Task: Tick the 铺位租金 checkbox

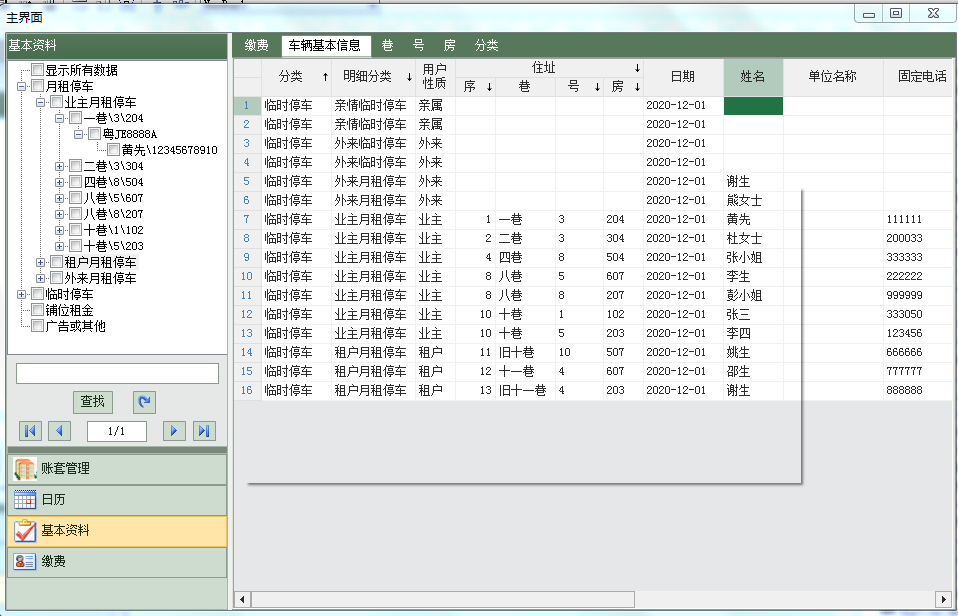Action: point(38,310)
